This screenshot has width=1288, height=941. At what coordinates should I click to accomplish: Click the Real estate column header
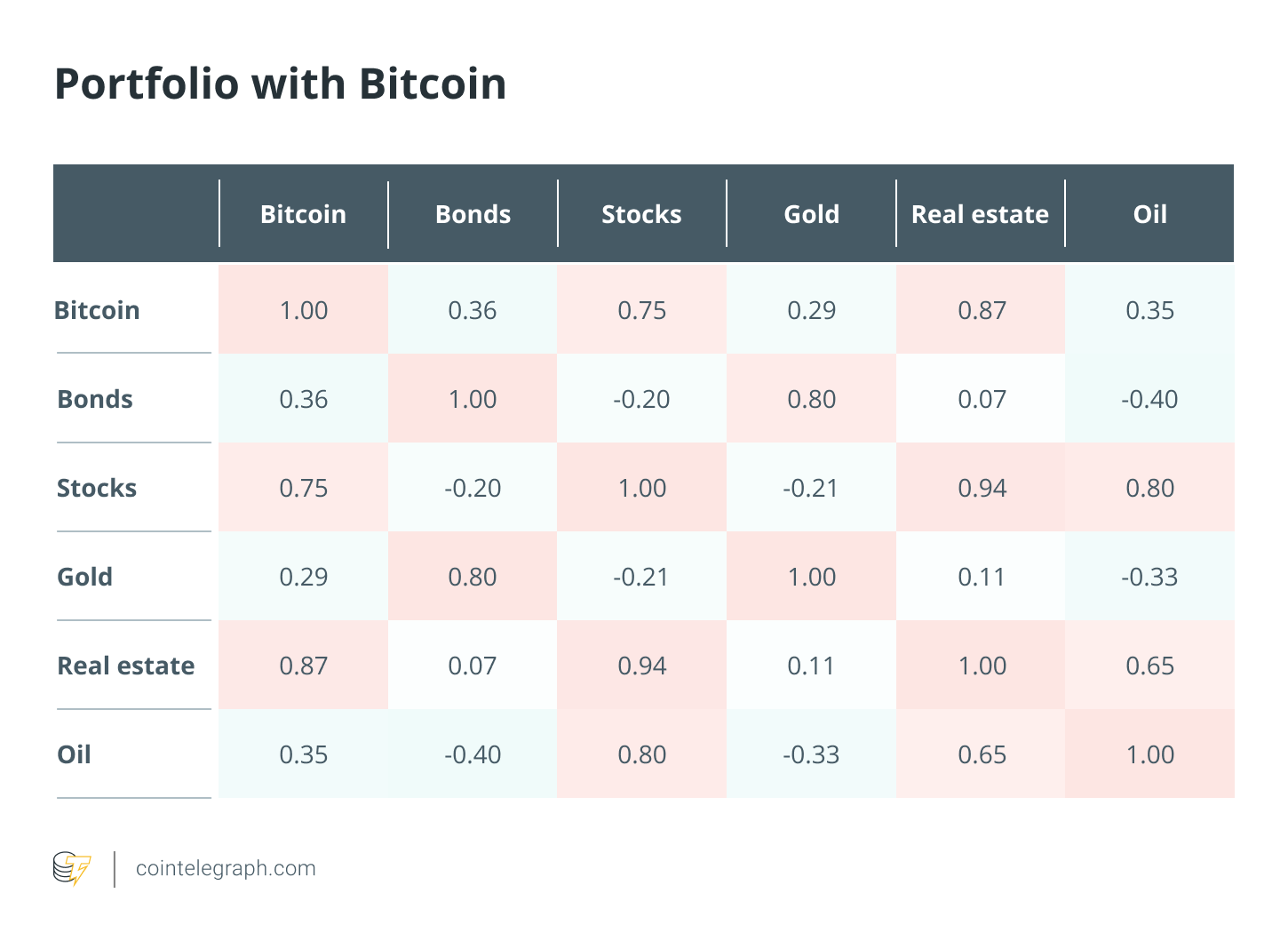coord(981,214)
